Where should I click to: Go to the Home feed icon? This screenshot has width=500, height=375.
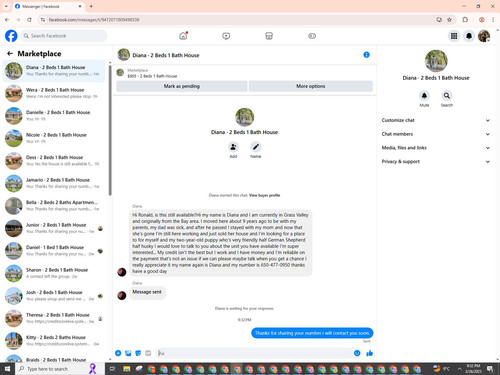[183, 36]
